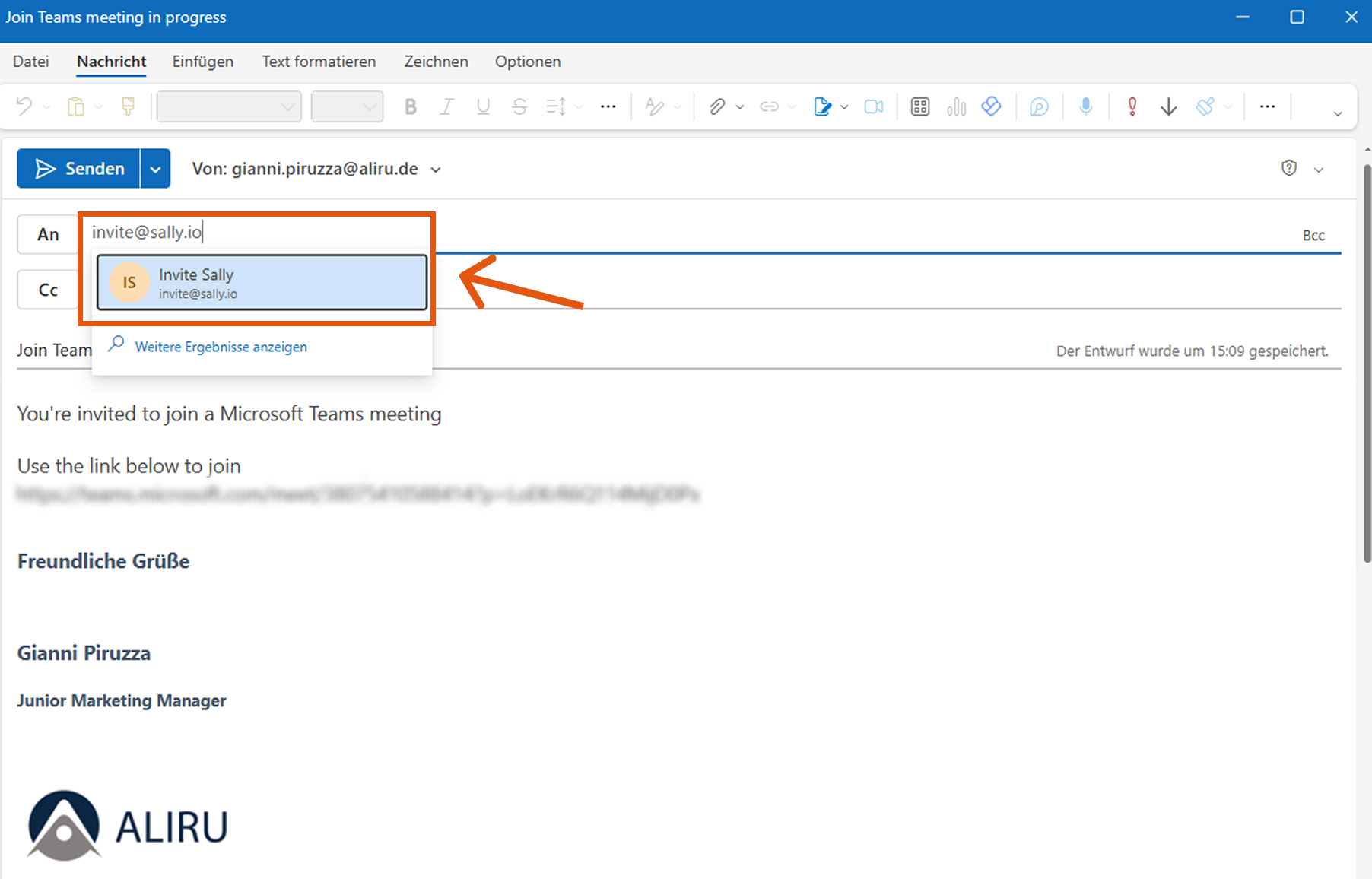The image size is (1372, 879).
Task: Switch to the Einfügen tab
Action: 202,62
